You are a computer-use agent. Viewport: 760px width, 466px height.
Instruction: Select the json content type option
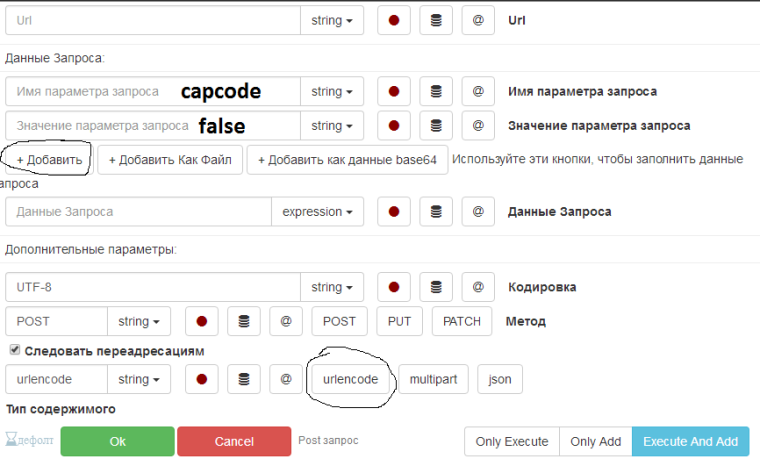500,380
